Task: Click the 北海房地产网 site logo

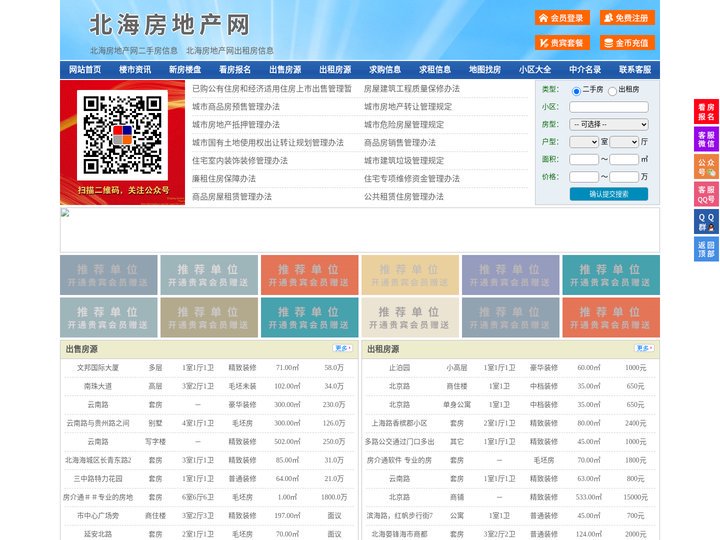Action: click(x=170, y=25)
